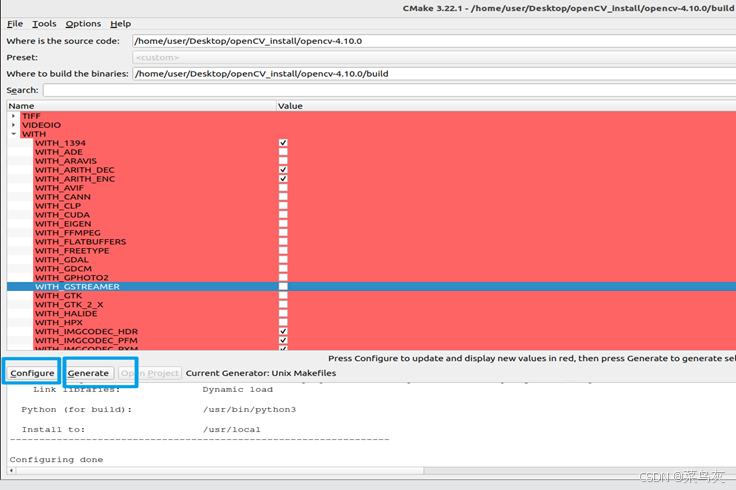Click the /usr/local install path text

pyautogui.click(x=231, y=429)
